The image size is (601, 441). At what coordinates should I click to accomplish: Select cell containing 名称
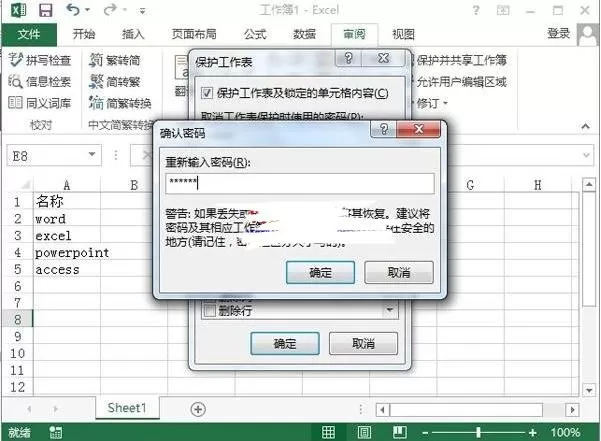pyautogui.click(x=67, y=201)
